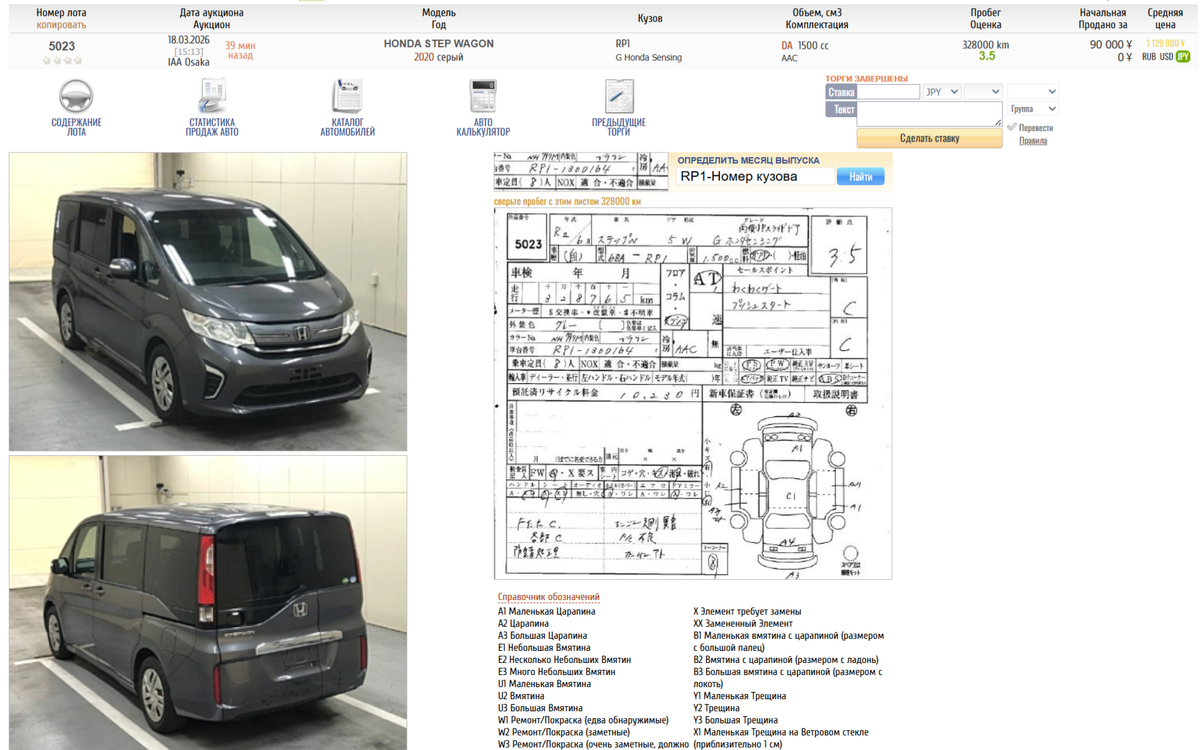Open the Правила link
This screenshot has width=1200, height=750.
[1033, 141]
